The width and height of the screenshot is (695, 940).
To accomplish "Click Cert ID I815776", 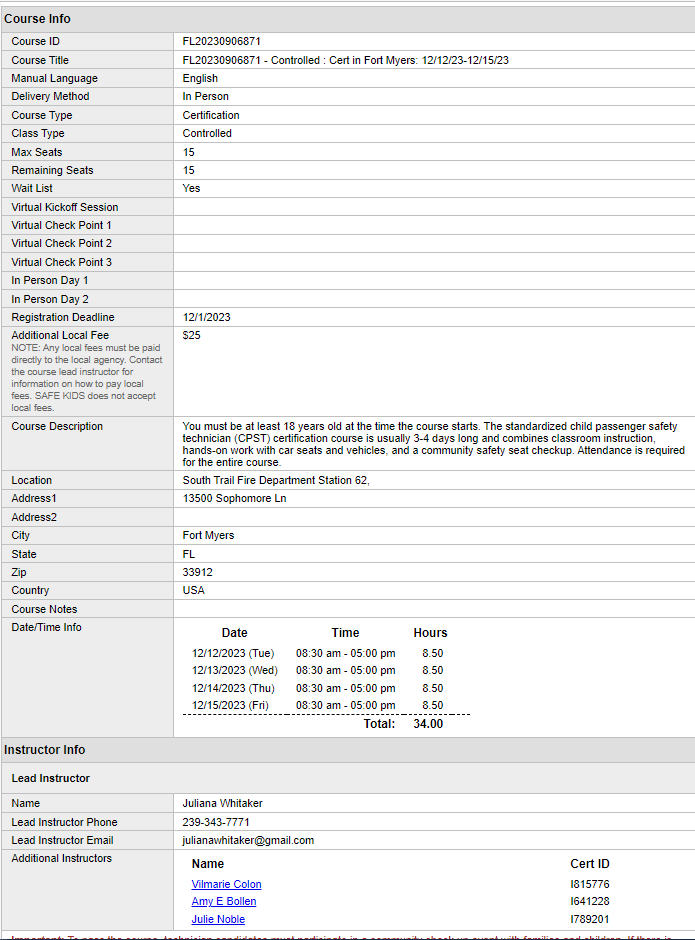I will click(x=589, y=884).
